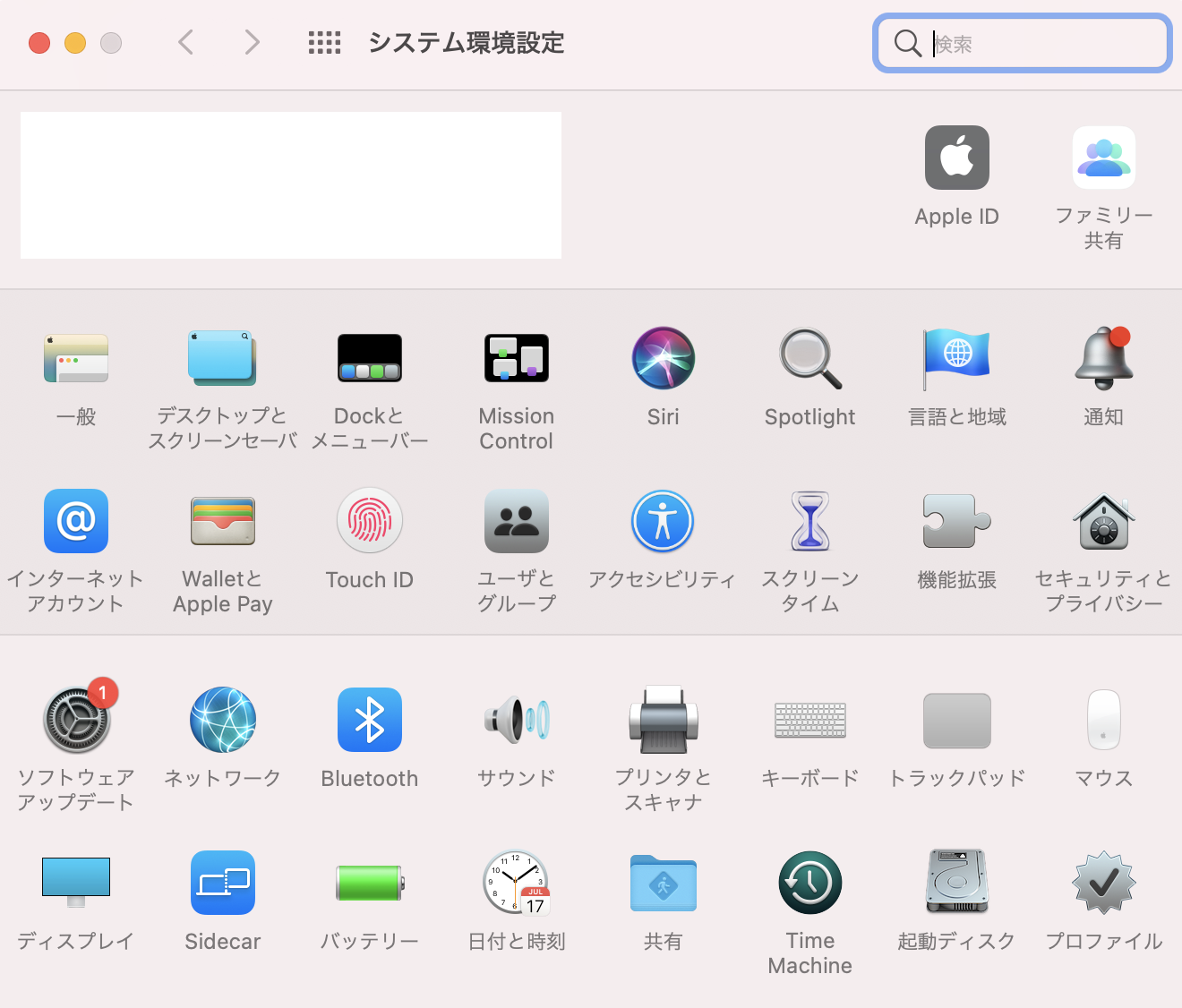Viewport: 1182px width, 1008px height.
Task: Open プロファイル settings
Action: pos(1103,883)
